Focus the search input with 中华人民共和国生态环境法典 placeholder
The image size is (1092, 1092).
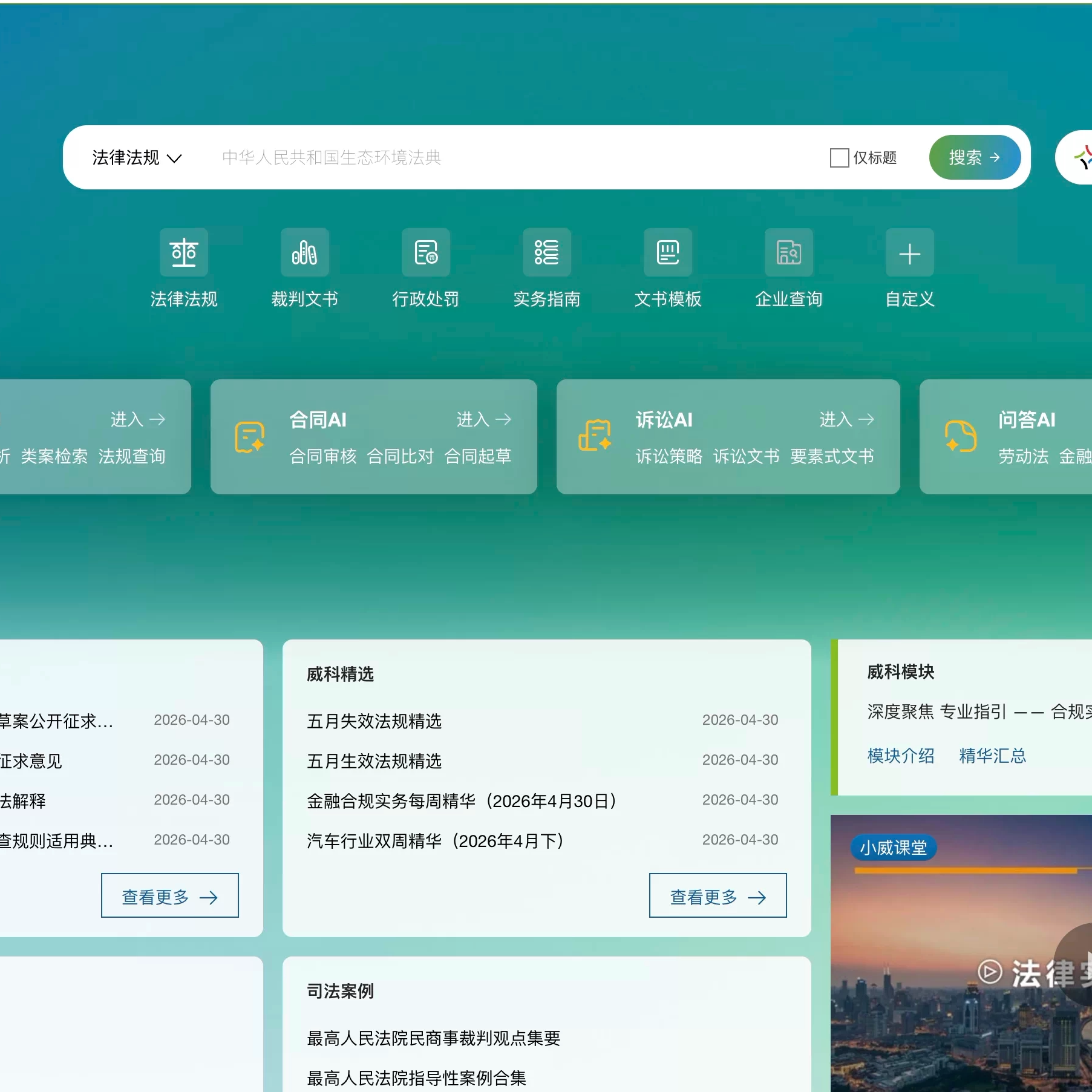pyautogui.click(x=514, y=157)
